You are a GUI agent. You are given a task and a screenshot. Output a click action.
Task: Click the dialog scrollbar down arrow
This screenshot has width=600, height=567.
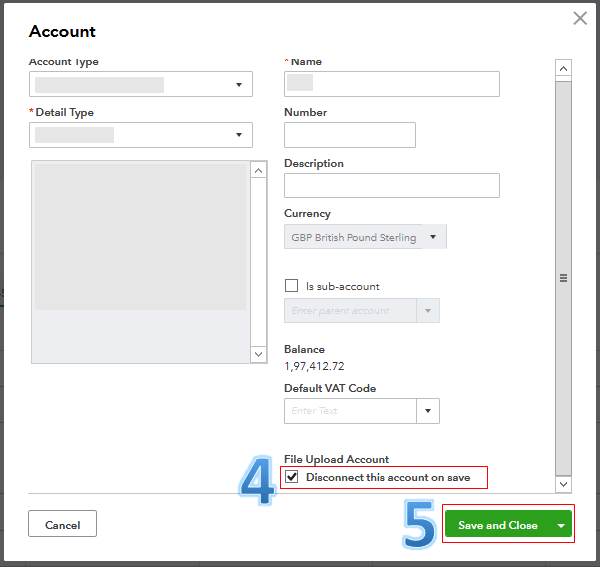563,484
